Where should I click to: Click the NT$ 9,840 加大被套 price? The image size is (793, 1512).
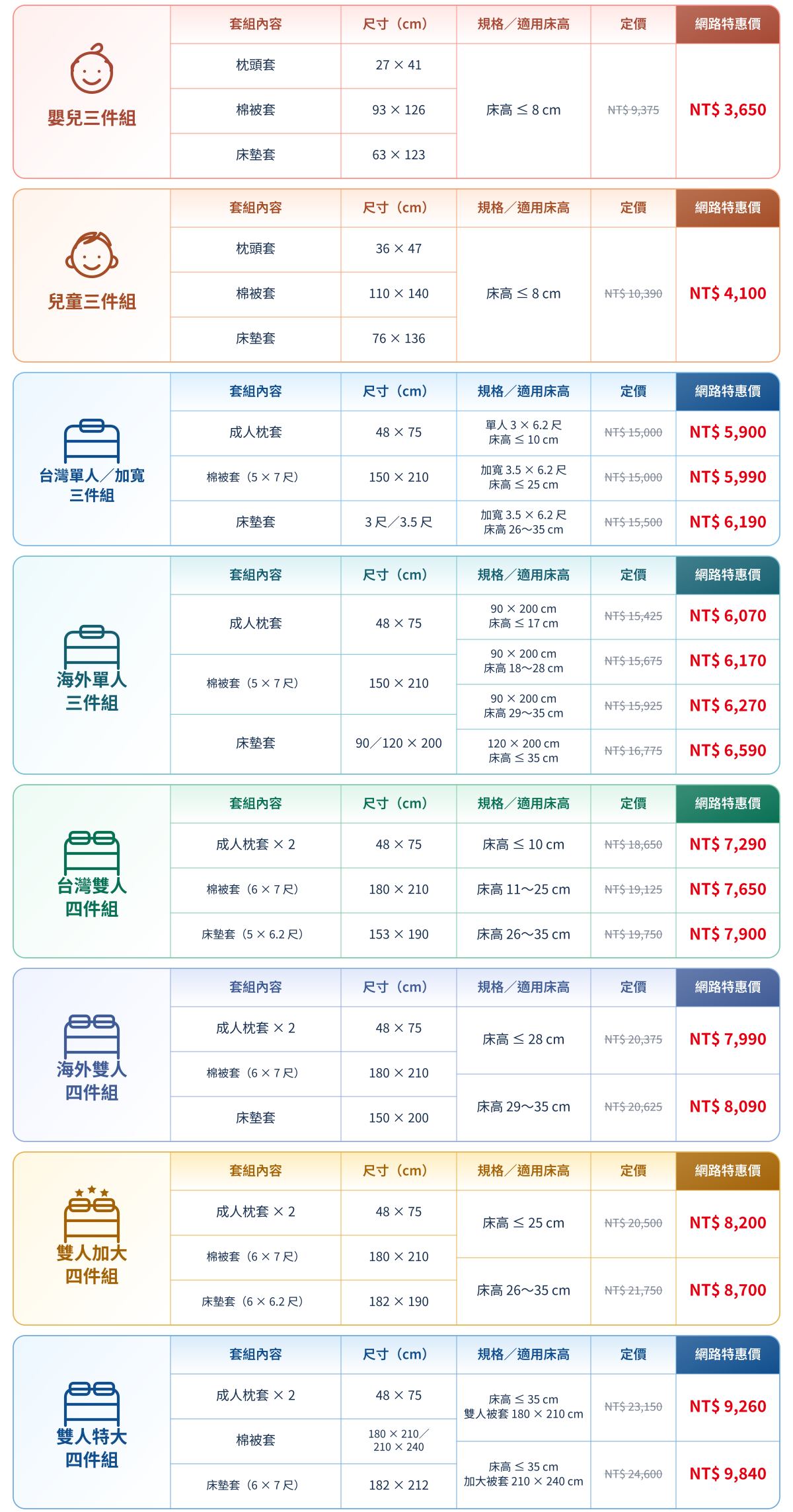pyautogui.click(x=728, y=1474)
